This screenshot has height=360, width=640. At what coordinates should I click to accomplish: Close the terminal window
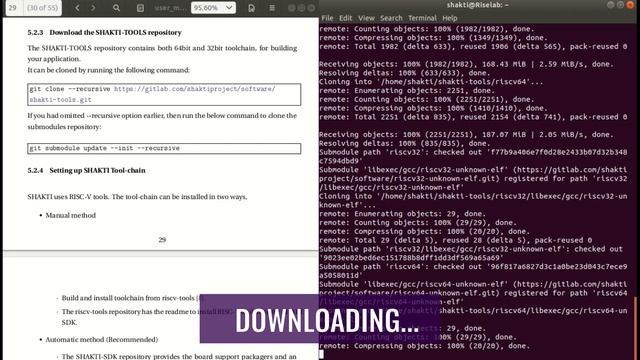[630, 5]
